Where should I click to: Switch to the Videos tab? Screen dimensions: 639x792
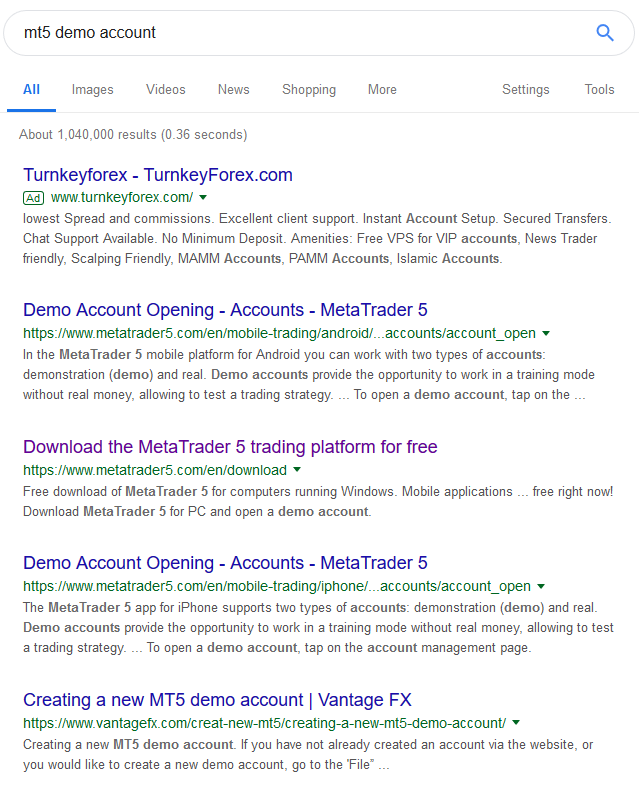[166, 89]
